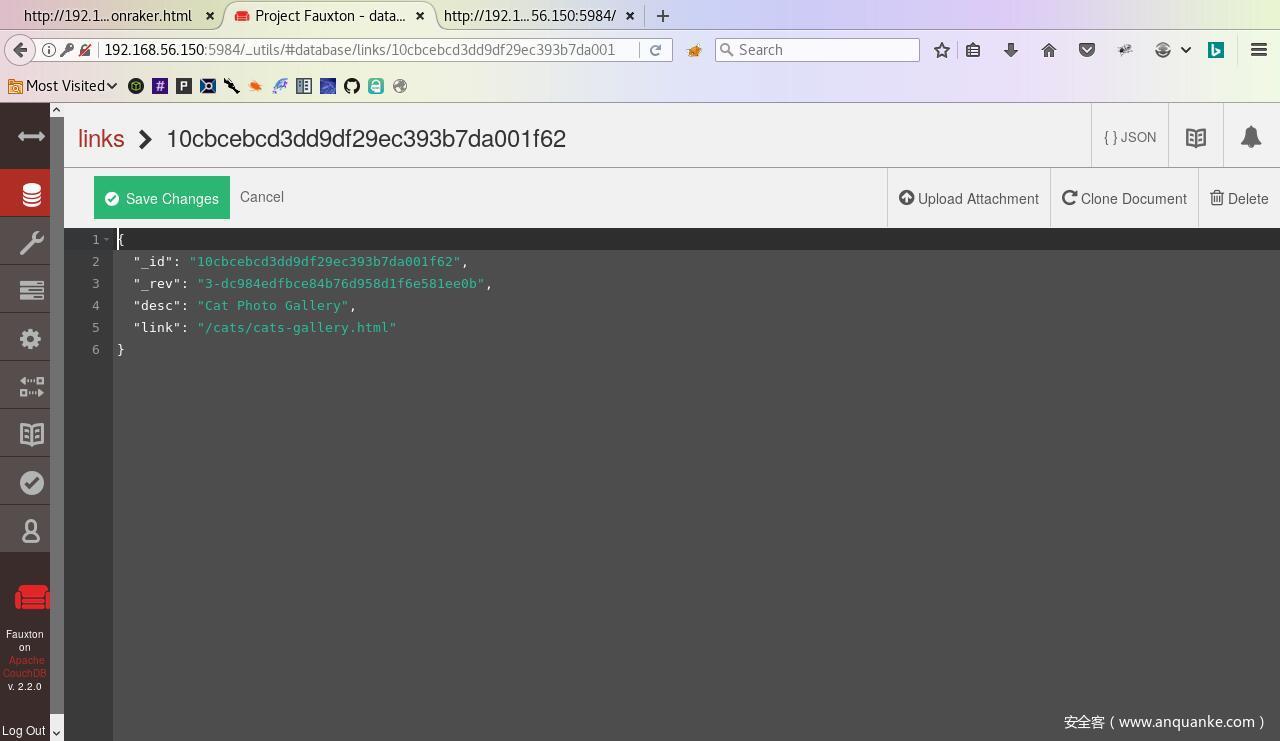Switch to the Project Fauxton tab
Image resolution: width=1280 pixels, height=741 pixels.
[x=328, y=16]
